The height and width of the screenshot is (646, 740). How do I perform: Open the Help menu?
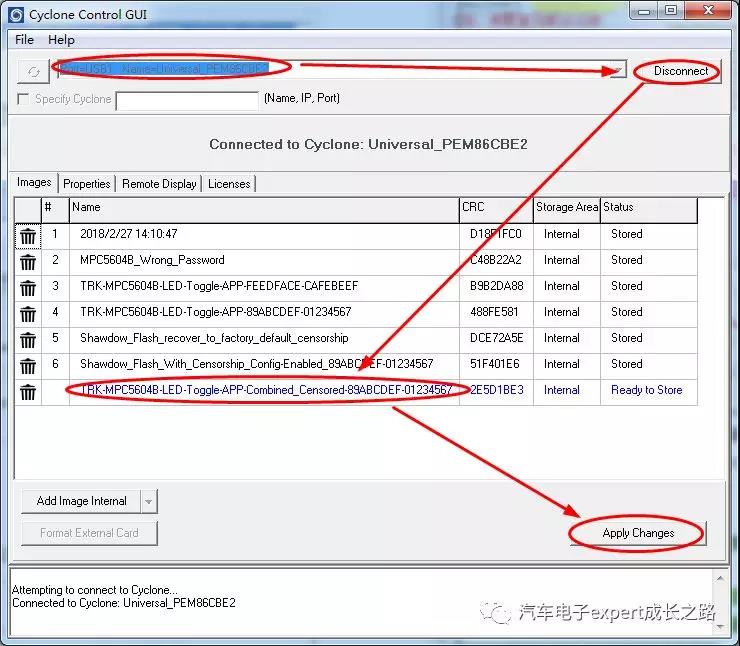[x=61, y=40]
